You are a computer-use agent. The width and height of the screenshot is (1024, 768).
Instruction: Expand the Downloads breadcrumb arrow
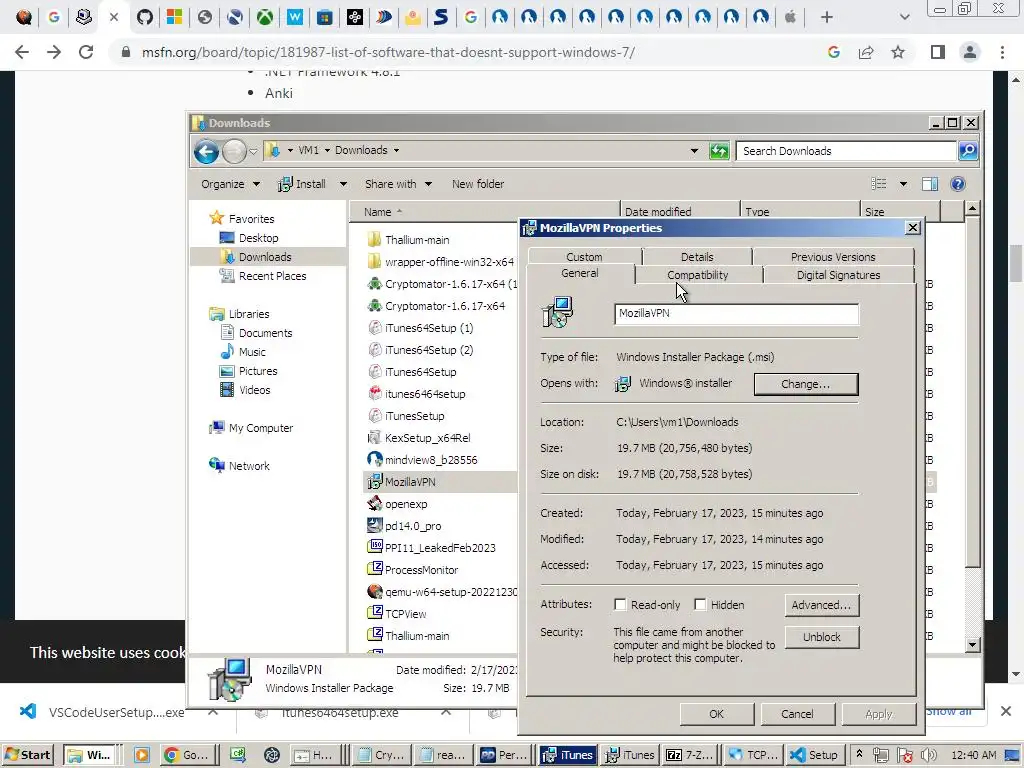[396, 150]
